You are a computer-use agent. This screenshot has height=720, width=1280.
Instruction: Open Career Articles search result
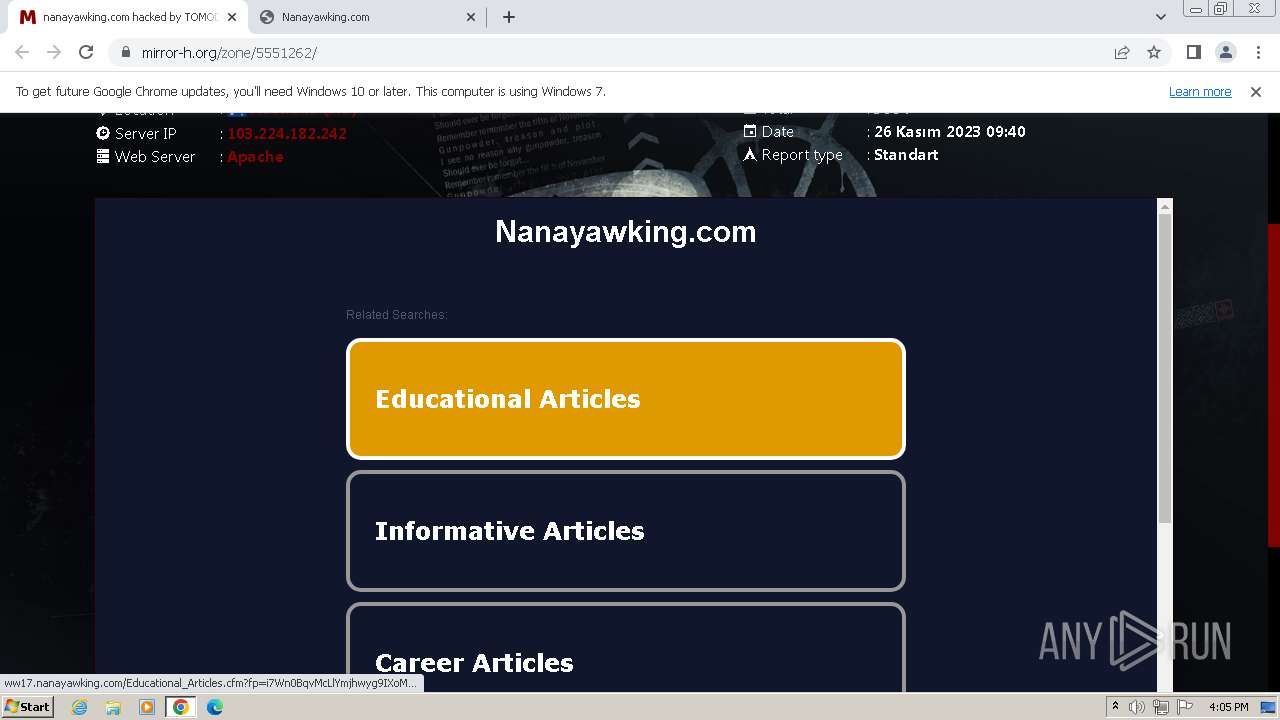click(626, 648)
